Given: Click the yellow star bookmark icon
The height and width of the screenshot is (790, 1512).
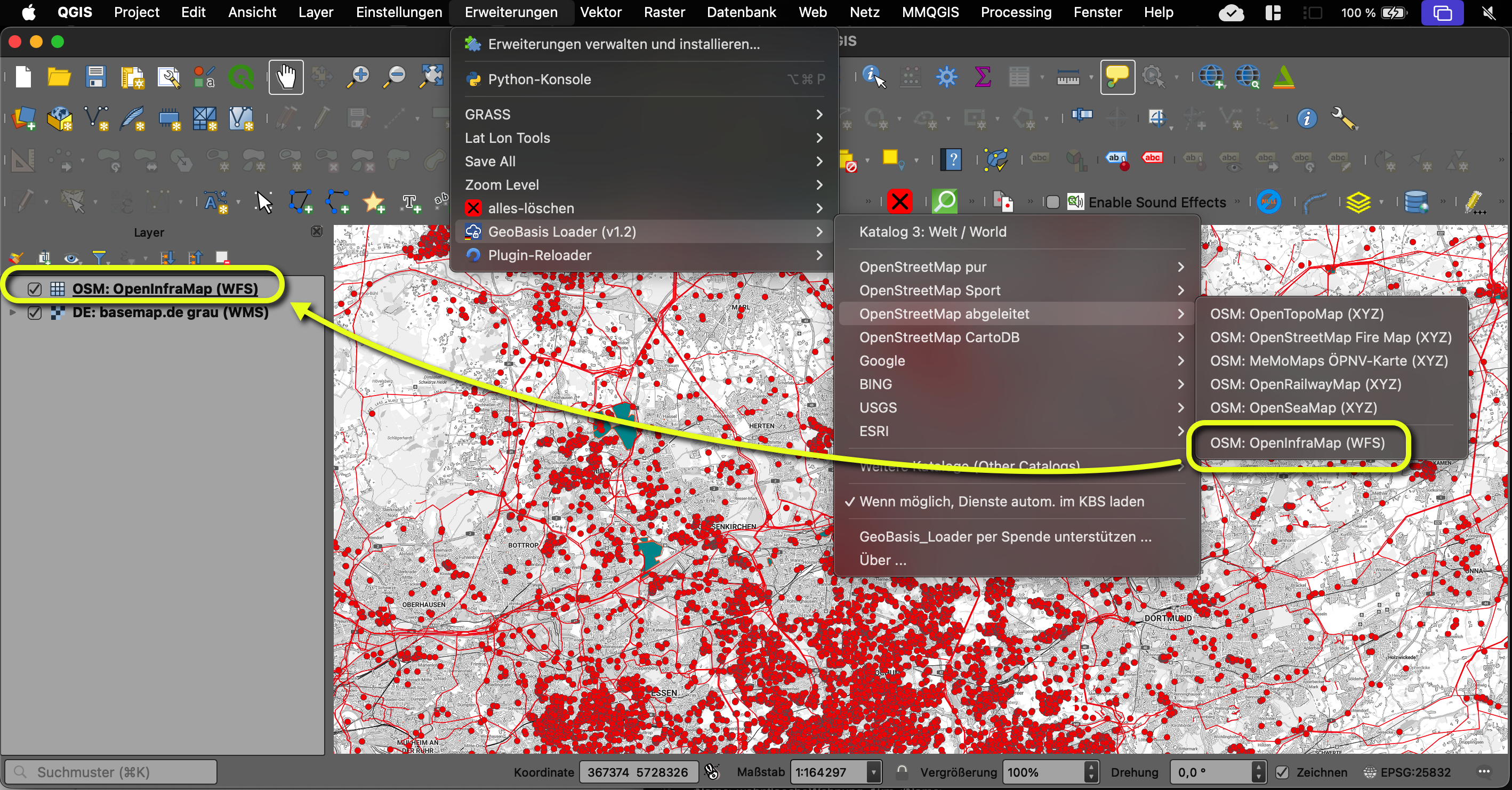Looking at the screenshot, I should point(374,203).
